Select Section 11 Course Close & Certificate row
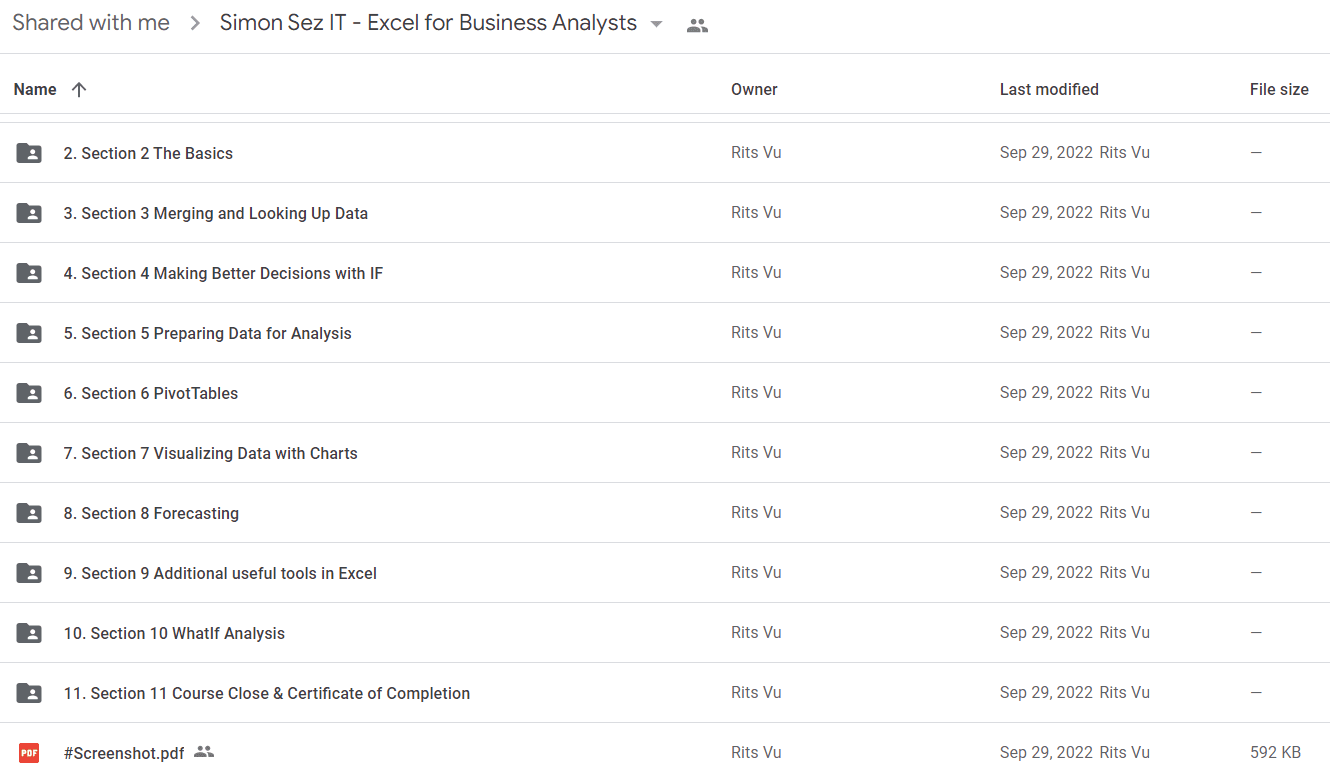Image resolution: width=1330 pixels, height=782 pixels. [665, 693]
